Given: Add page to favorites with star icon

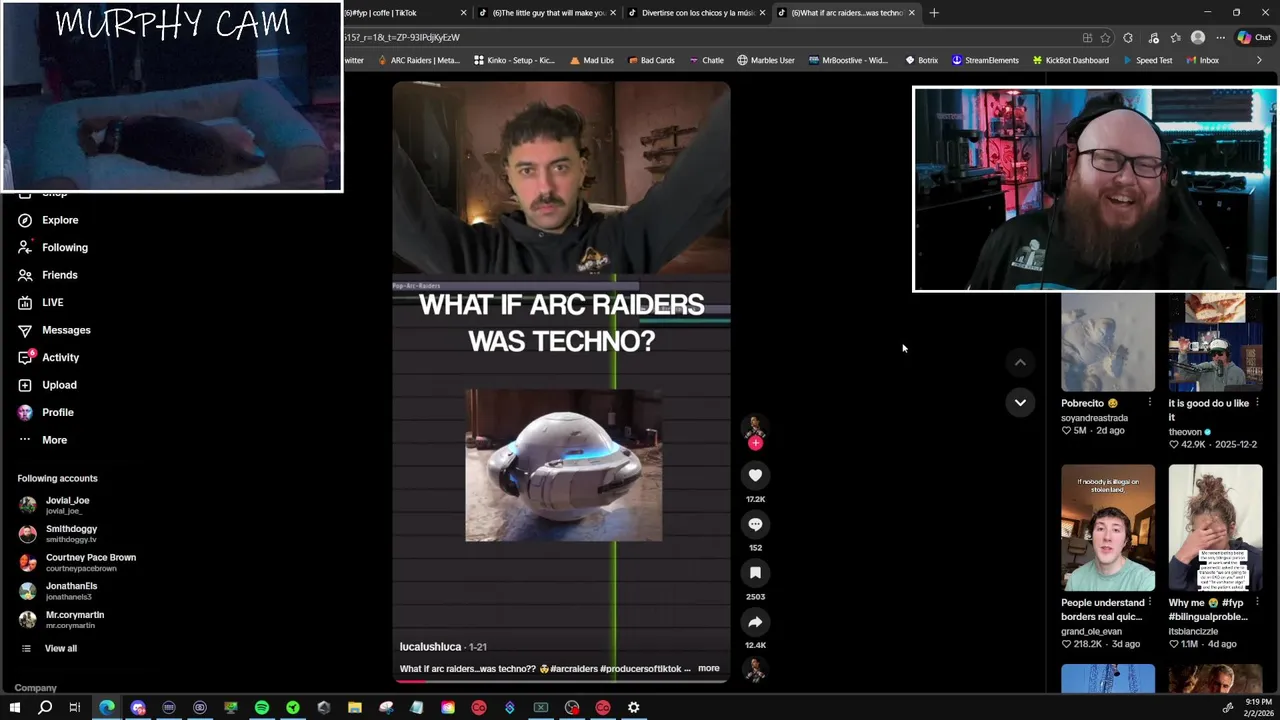Looking at the screenshot, I should 1105,38.
